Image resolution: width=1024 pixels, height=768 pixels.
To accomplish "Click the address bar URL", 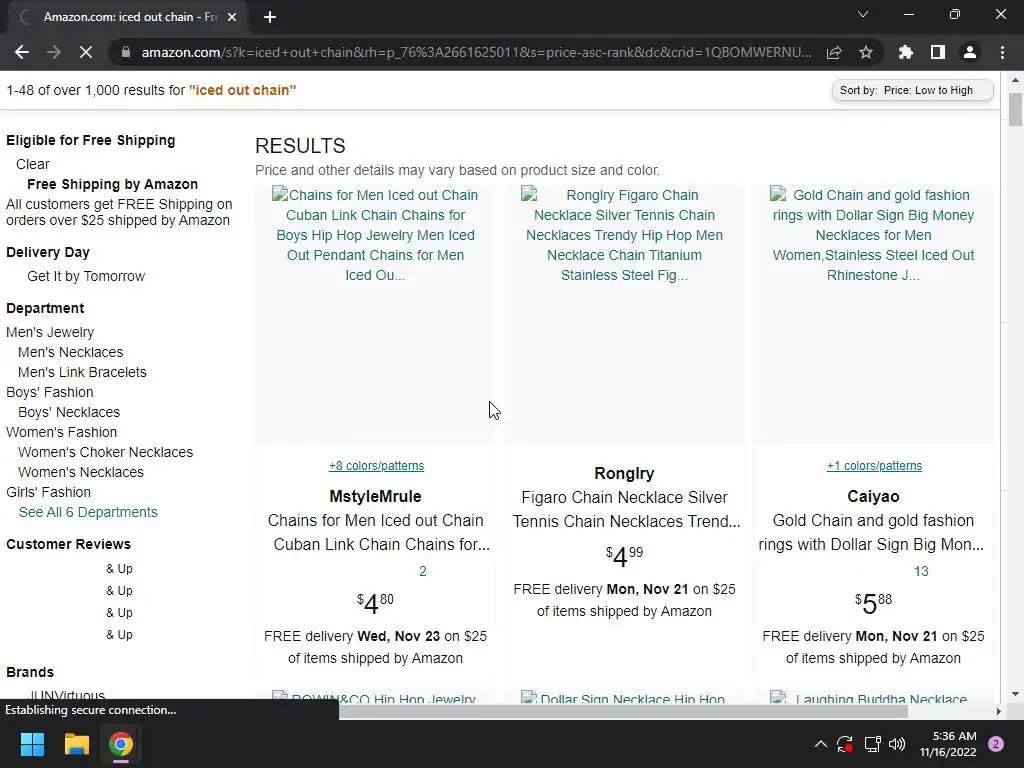I will tap(476, 52).
